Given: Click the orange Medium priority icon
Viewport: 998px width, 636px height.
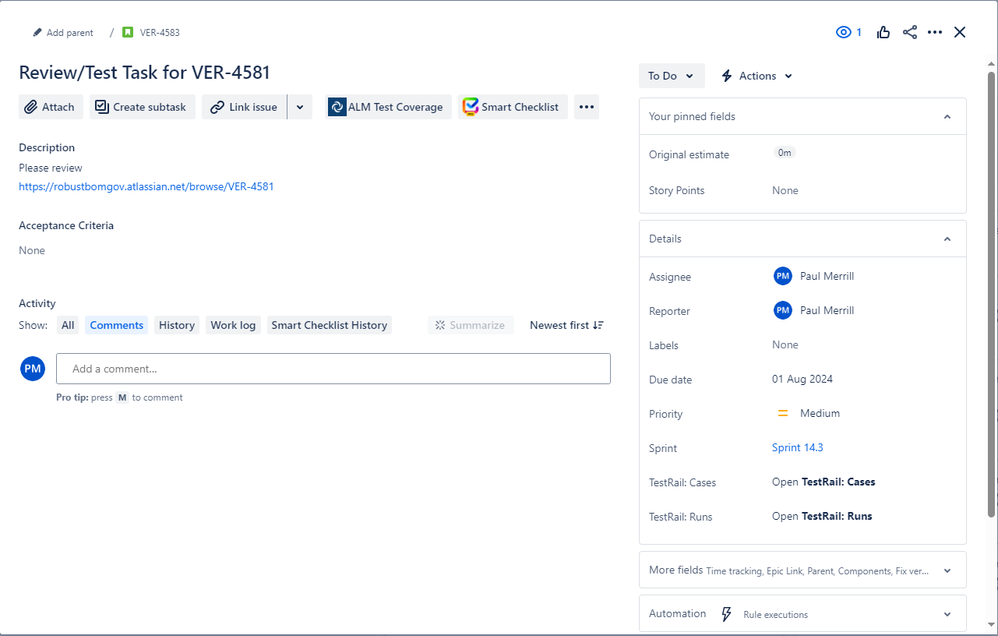Looking at the screenshot, I should click(x=783, y=413).
